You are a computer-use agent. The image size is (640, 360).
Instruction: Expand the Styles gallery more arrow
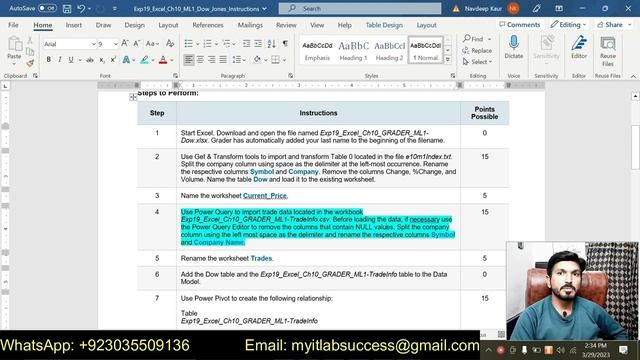tap(448, 60)
